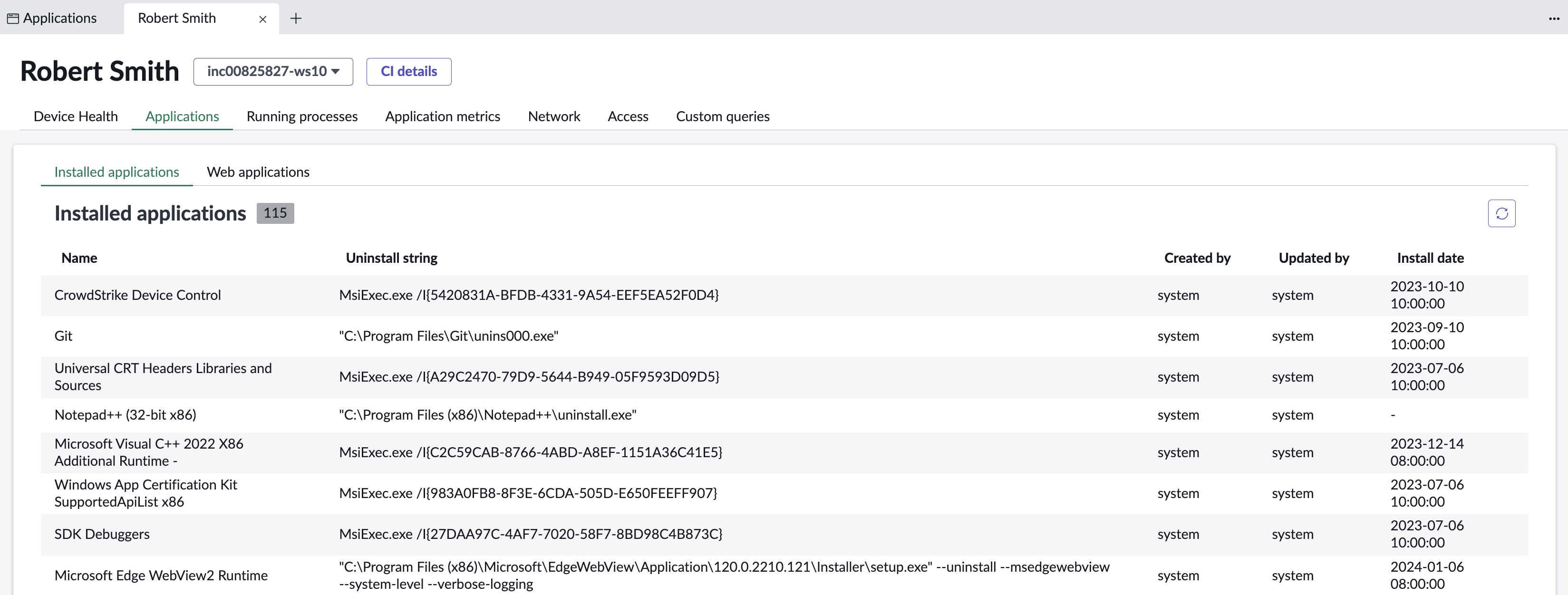Click Git install date 2023-09-10
Image resolution: width=1568 pixels, height=595 pixels.
[1427, 336]
